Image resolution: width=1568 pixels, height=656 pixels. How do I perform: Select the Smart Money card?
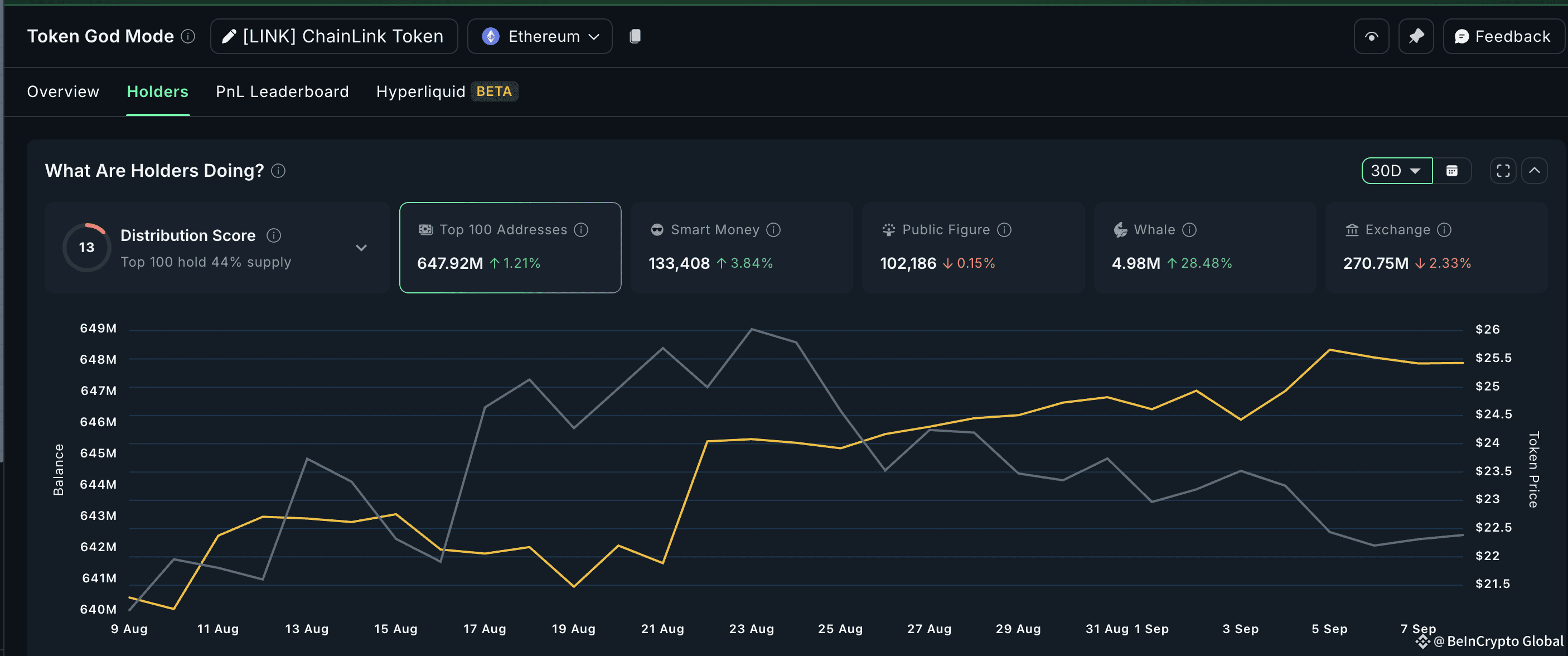742,247
